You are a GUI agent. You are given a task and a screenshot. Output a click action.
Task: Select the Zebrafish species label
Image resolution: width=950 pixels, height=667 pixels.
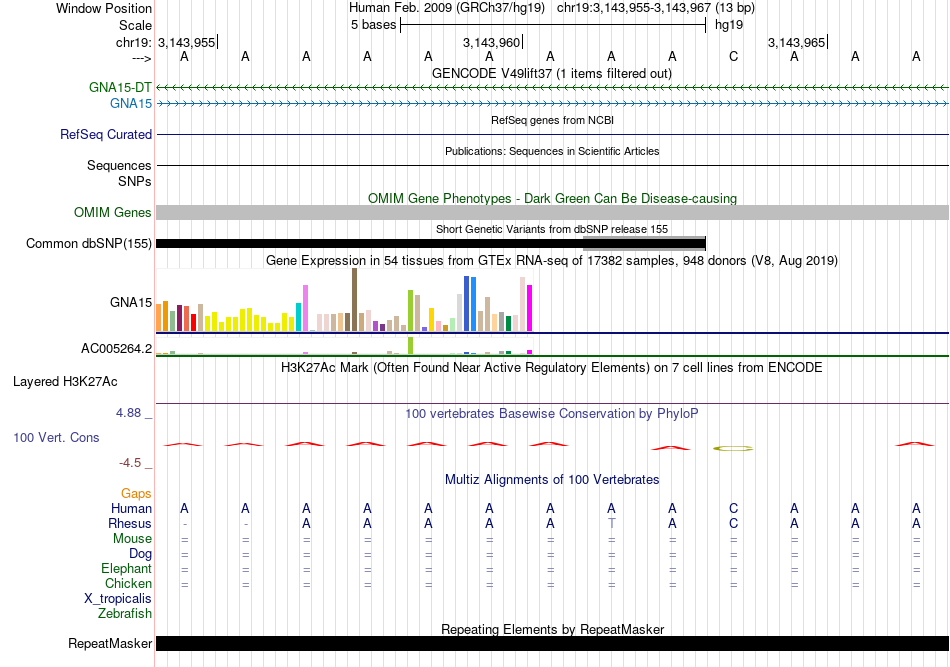pyautogui.click(x=125, y=614)
